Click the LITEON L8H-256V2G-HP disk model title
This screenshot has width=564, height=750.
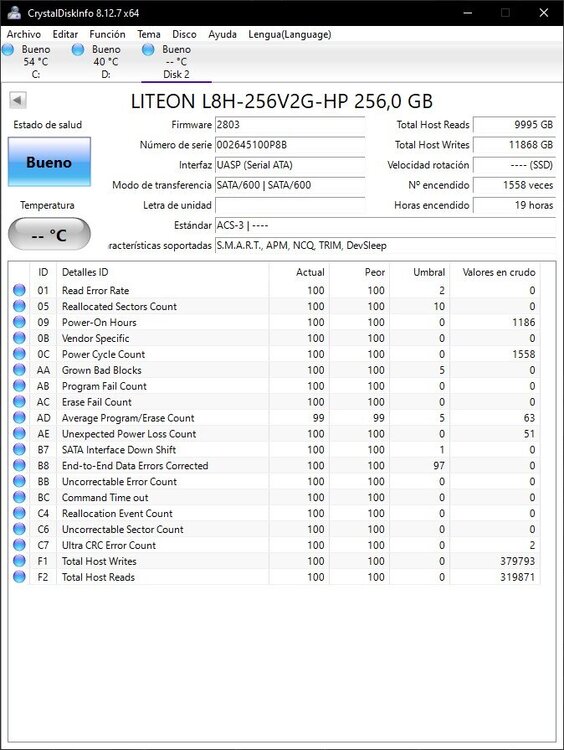[x=282, y=101]
